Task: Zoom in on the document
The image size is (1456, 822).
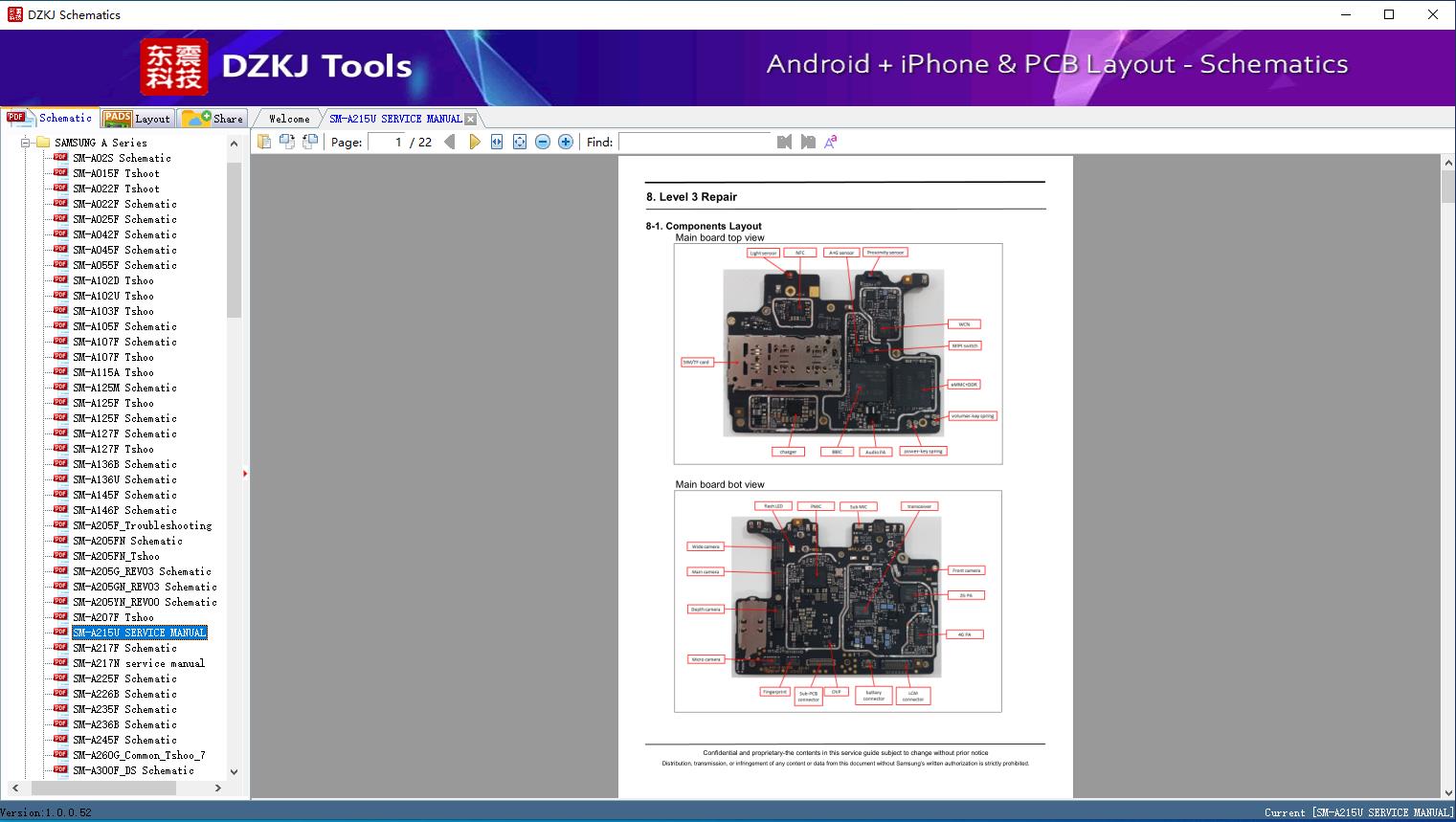Action: 566,142
